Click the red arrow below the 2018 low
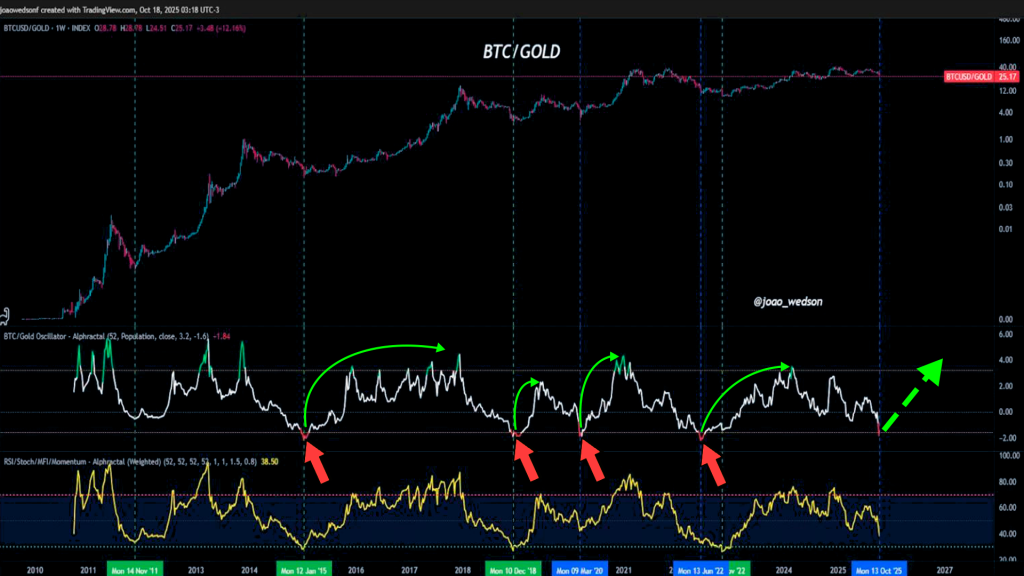This screenshot has width=1024, height=576. pos(524,462)
